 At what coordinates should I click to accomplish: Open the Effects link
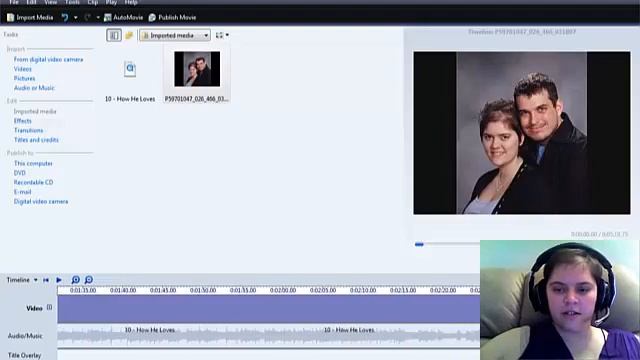22,121
